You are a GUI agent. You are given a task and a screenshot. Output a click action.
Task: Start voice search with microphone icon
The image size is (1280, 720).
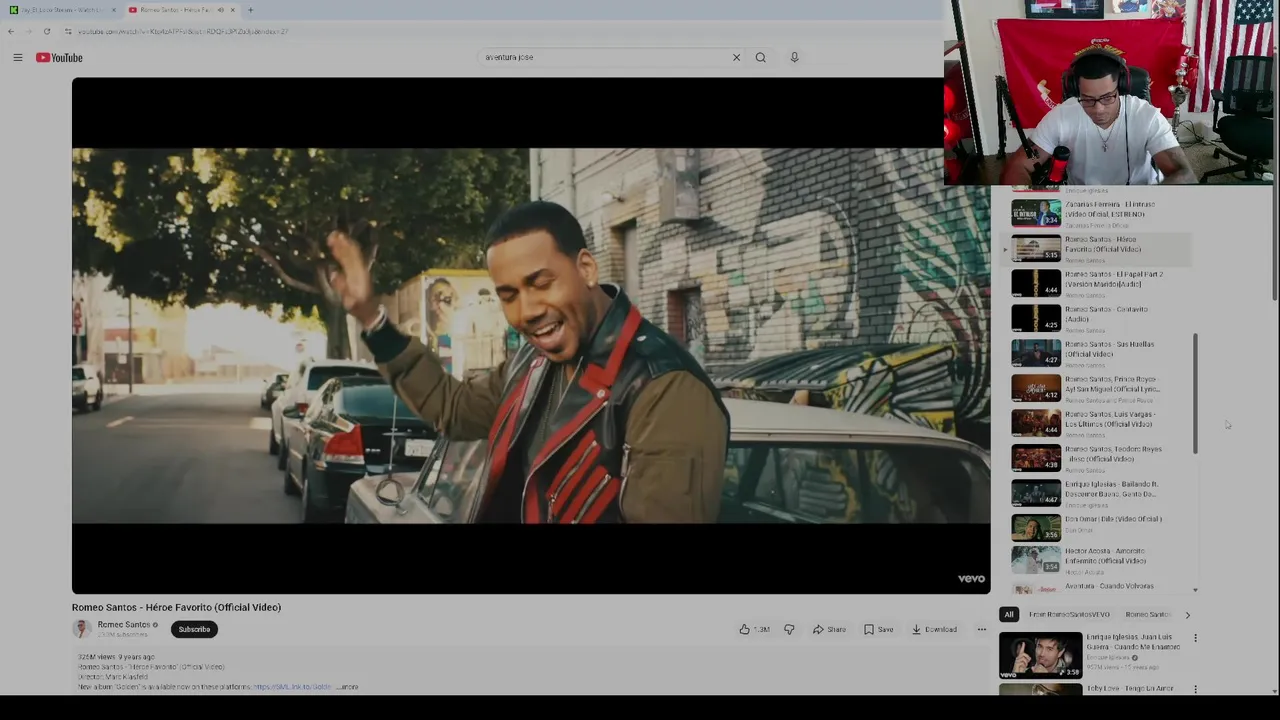click(794, 57)
